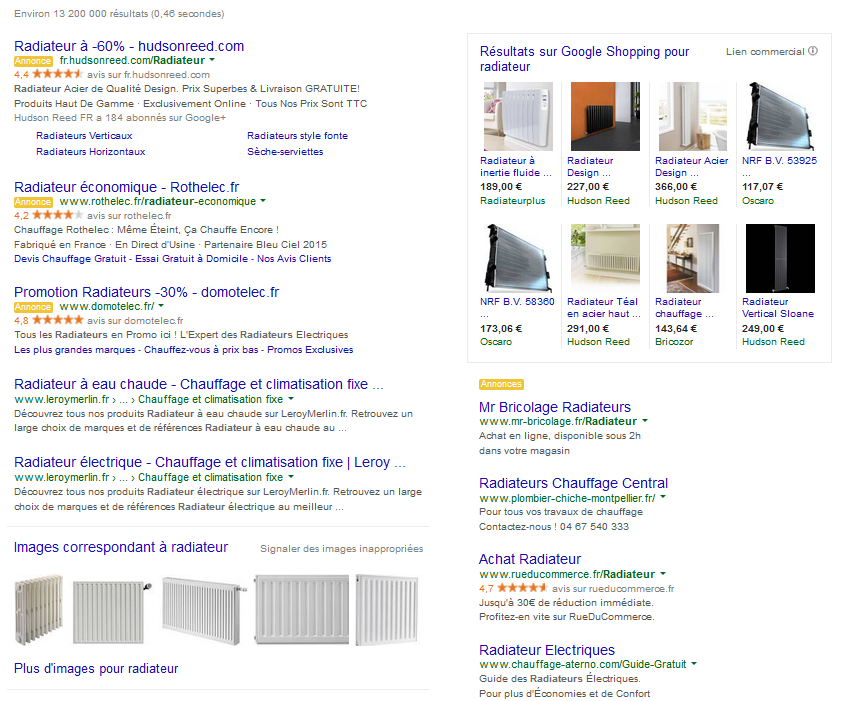This screenshot has height=701, width=859.
Task: Click Nos Avis Clients link
Action: coord(294,258)
